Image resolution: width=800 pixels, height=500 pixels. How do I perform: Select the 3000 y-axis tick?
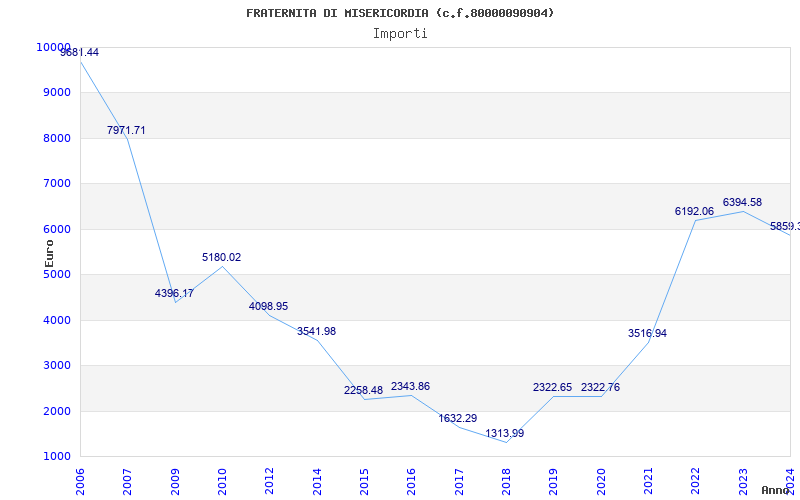pos(57,366)
